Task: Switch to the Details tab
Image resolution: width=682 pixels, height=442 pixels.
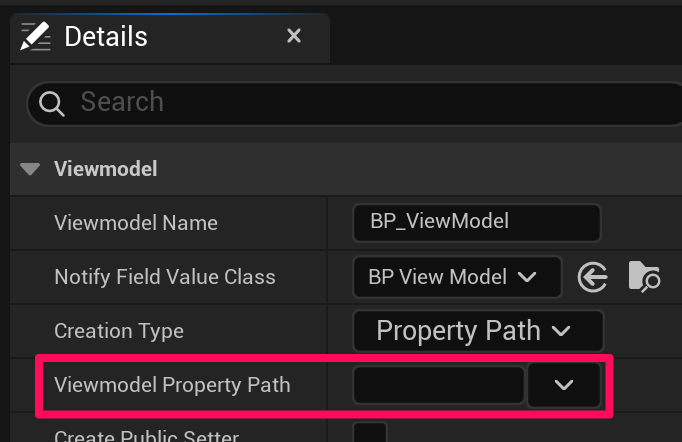Action: click(x=105, y=37)
